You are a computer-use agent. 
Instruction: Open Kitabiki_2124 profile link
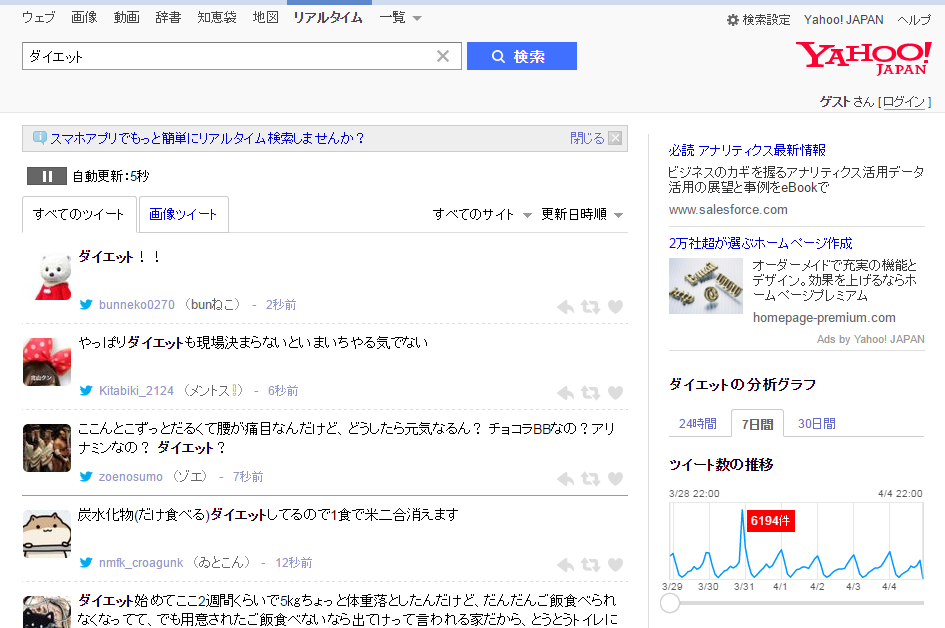(136, 391)
